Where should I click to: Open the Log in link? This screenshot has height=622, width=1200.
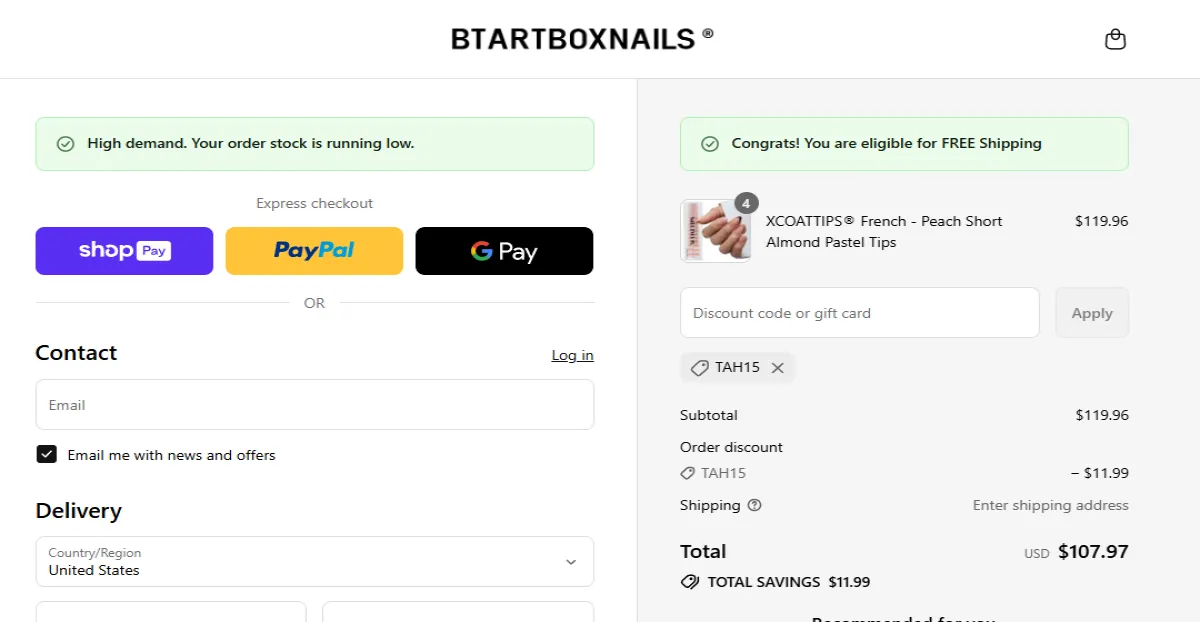[572, 355]
